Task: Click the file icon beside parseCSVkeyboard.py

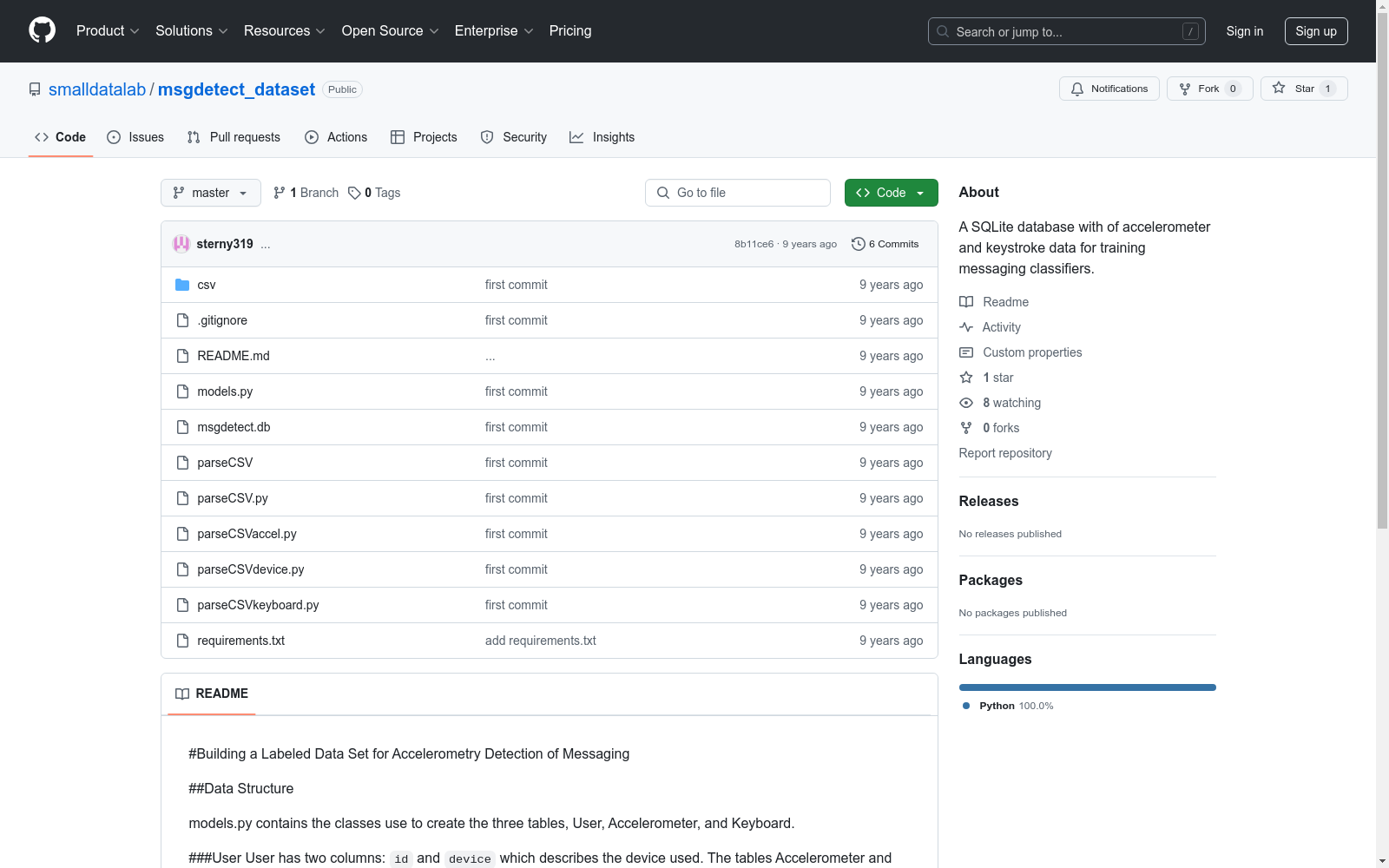Action: coord(182,605)
